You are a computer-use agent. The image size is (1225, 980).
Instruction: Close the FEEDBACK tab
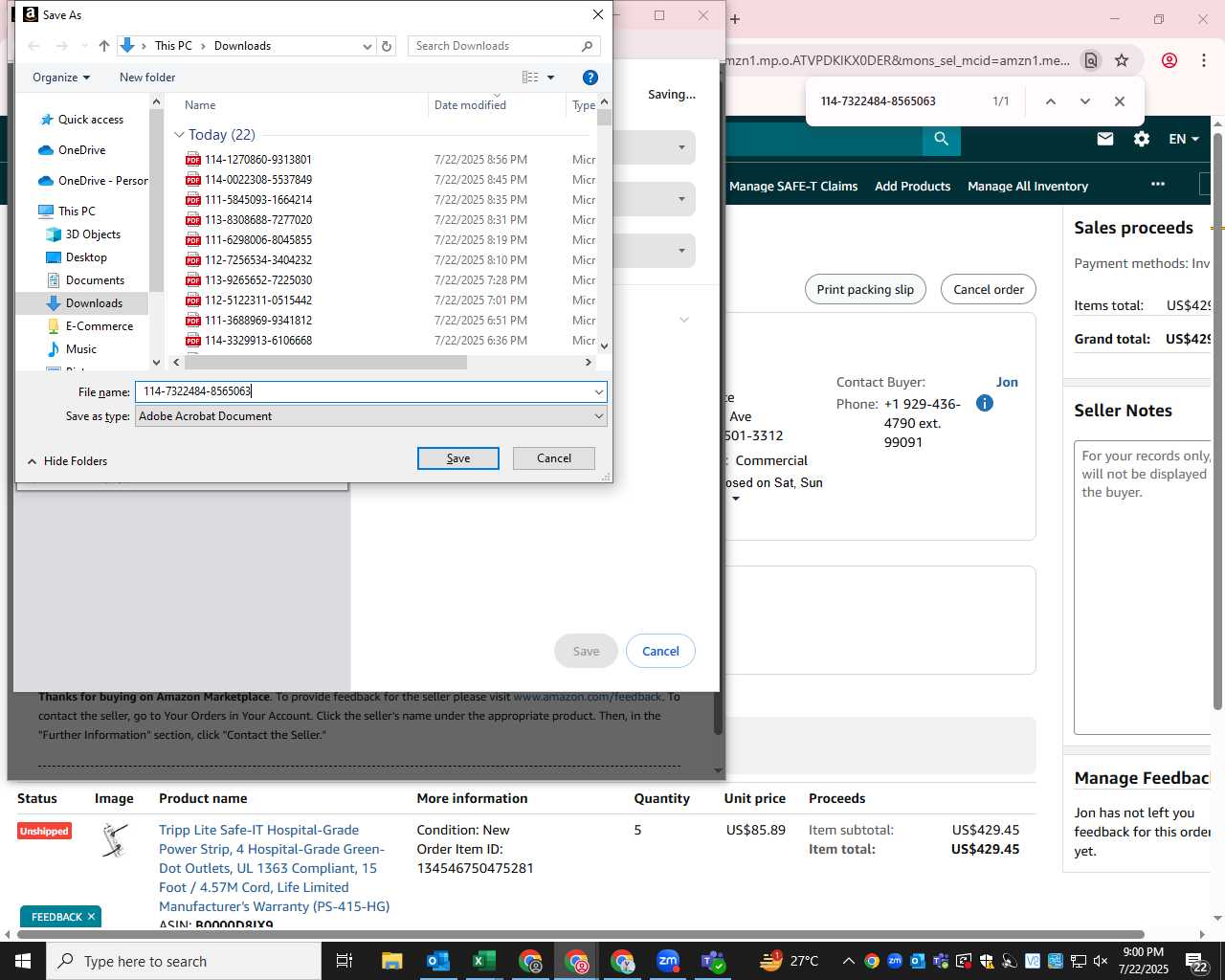91,917
